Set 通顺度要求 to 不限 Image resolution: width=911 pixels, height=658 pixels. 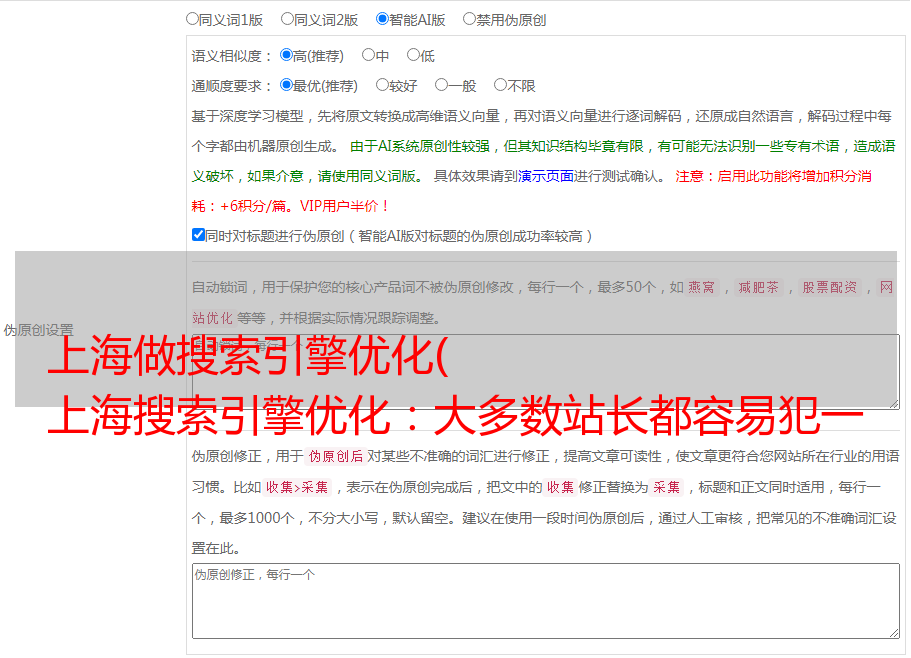[x=500, y=85]
